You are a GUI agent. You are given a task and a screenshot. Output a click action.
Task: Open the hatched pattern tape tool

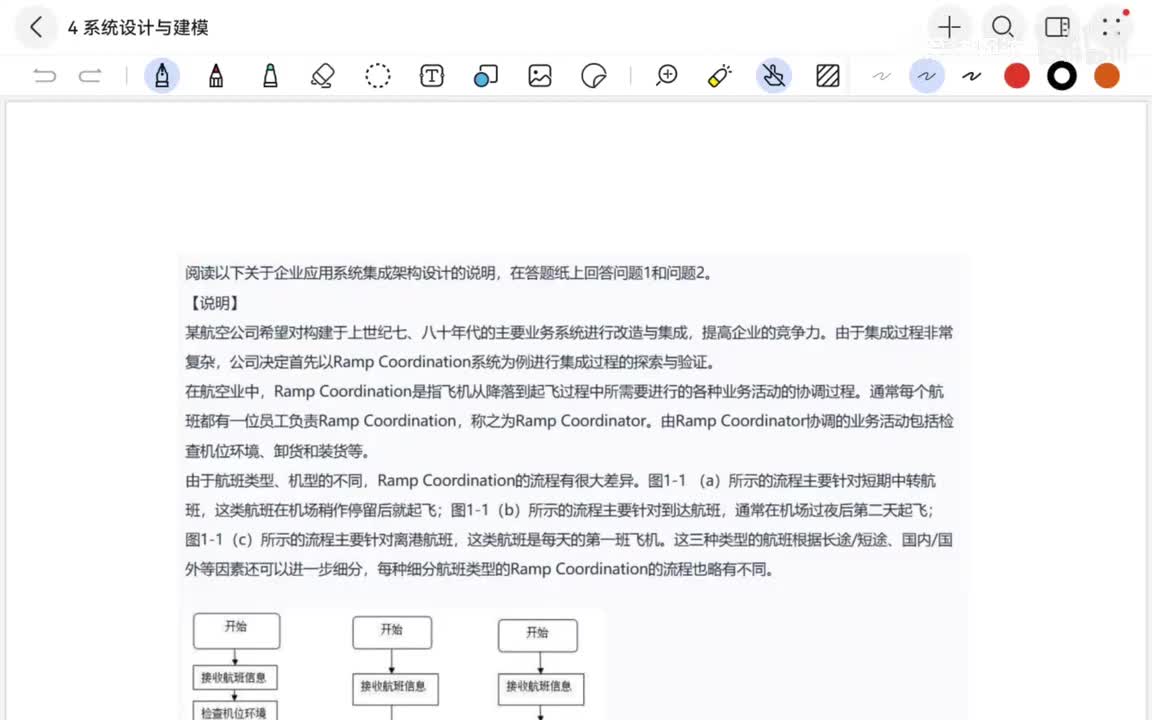click(828, 76)
